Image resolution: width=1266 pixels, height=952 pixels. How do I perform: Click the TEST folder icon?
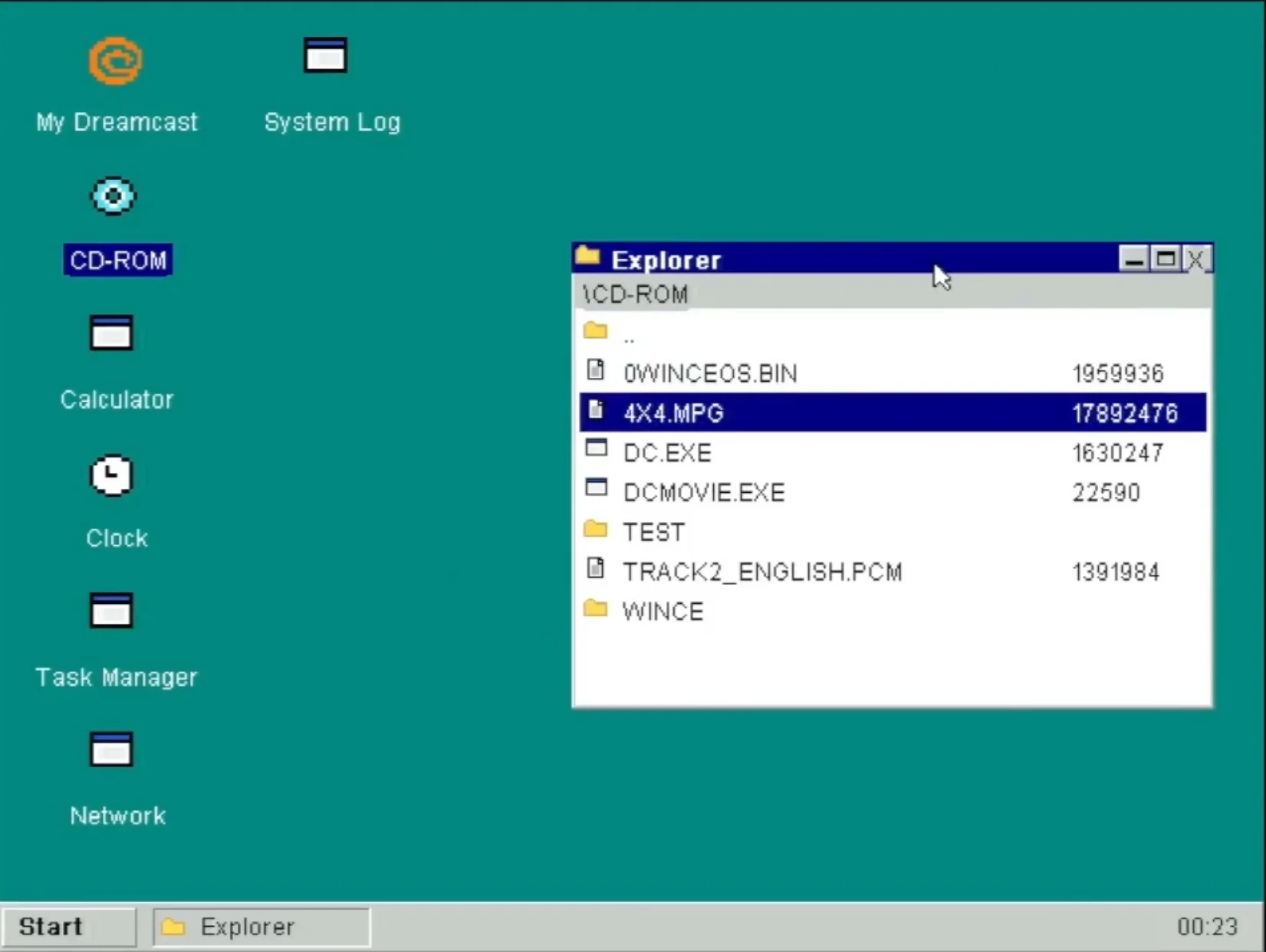click(595, 529)
